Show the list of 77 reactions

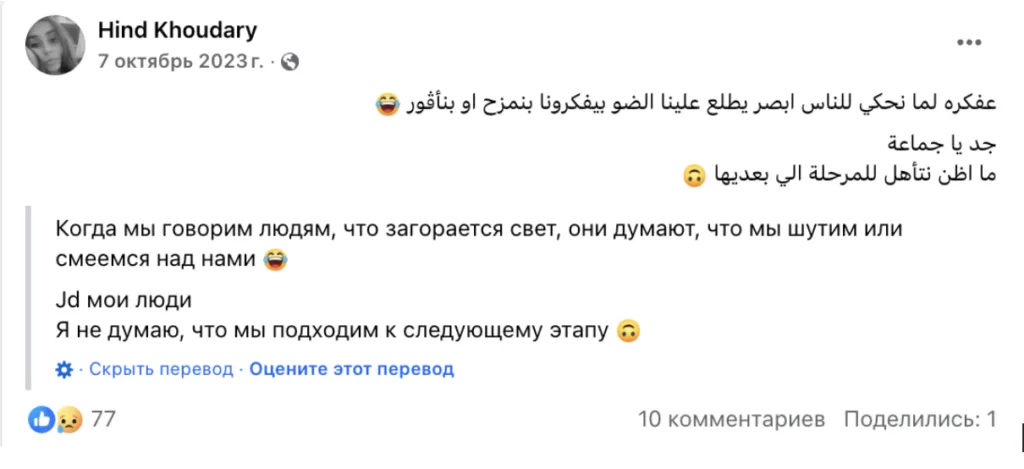click(x=103, y=419)
